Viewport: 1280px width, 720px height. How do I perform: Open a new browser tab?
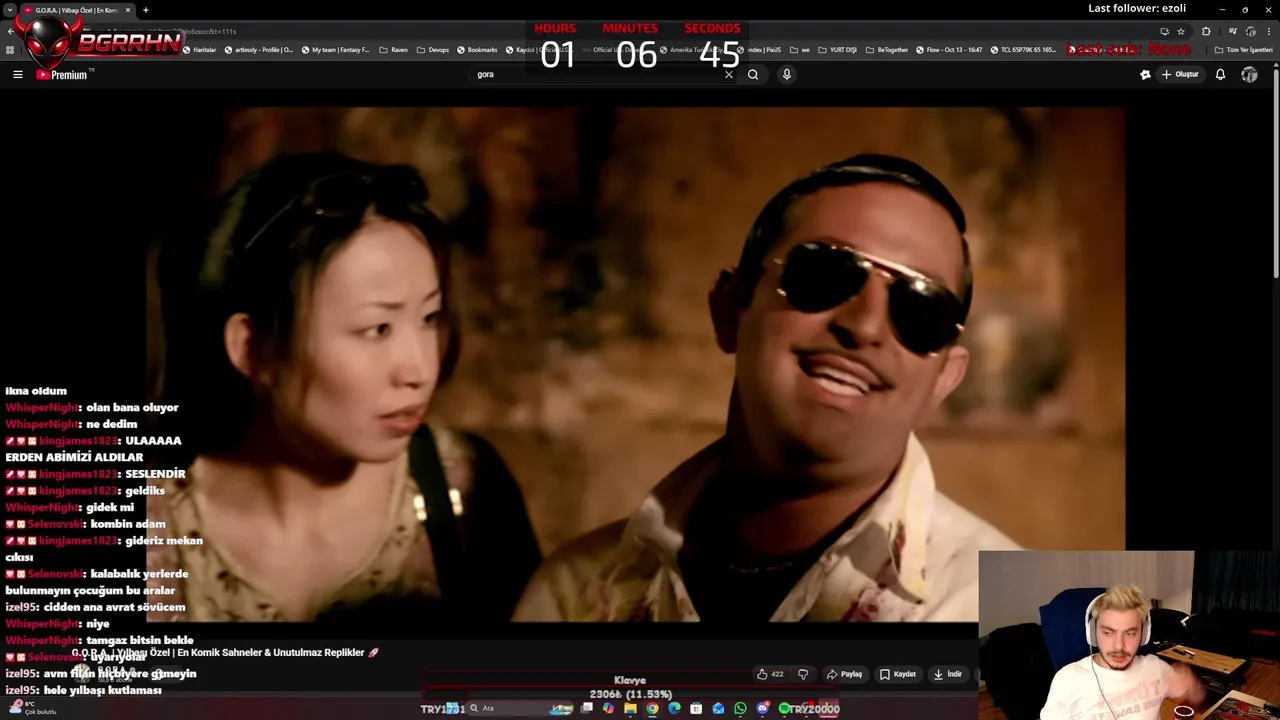146,10
